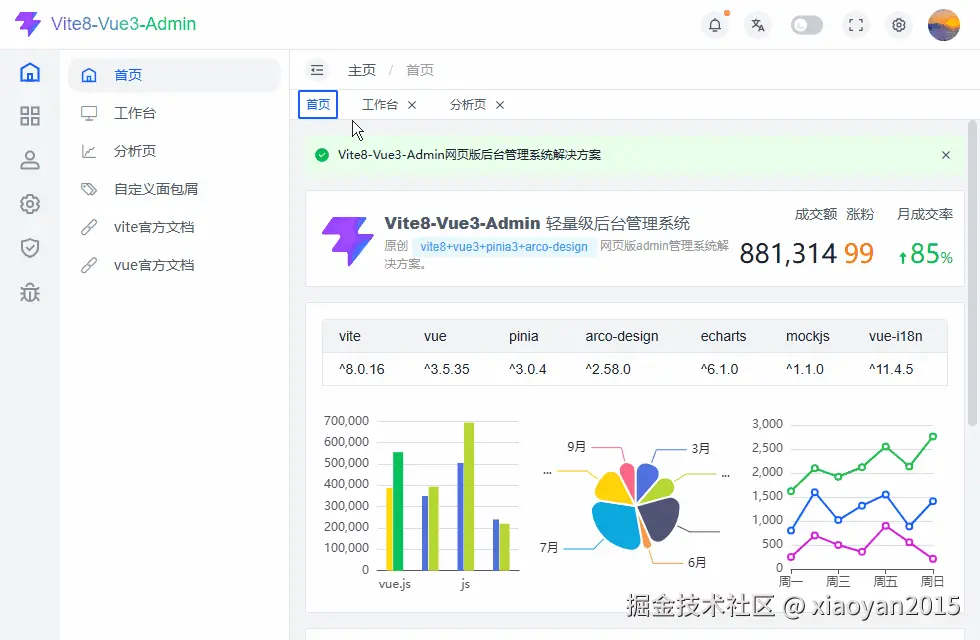Open 工作台 in the side menu
Screen dimensions: 980x640
pos(174,113)
